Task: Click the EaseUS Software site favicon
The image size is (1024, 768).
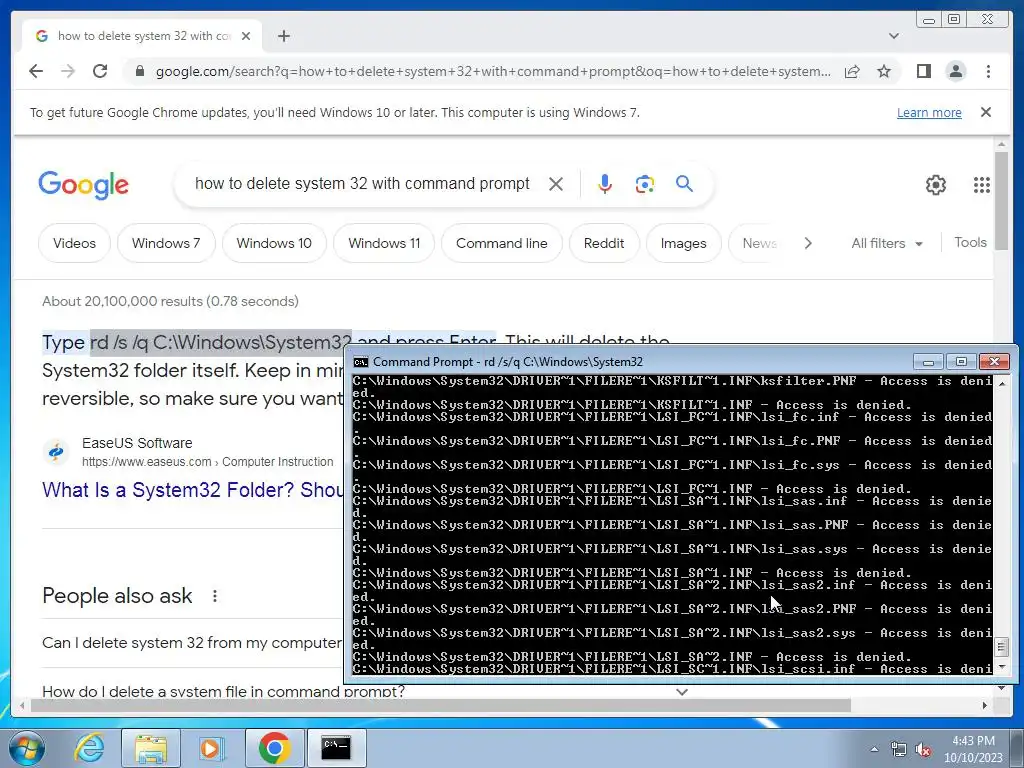Action: pyautogui.click(x=56, y=452)
